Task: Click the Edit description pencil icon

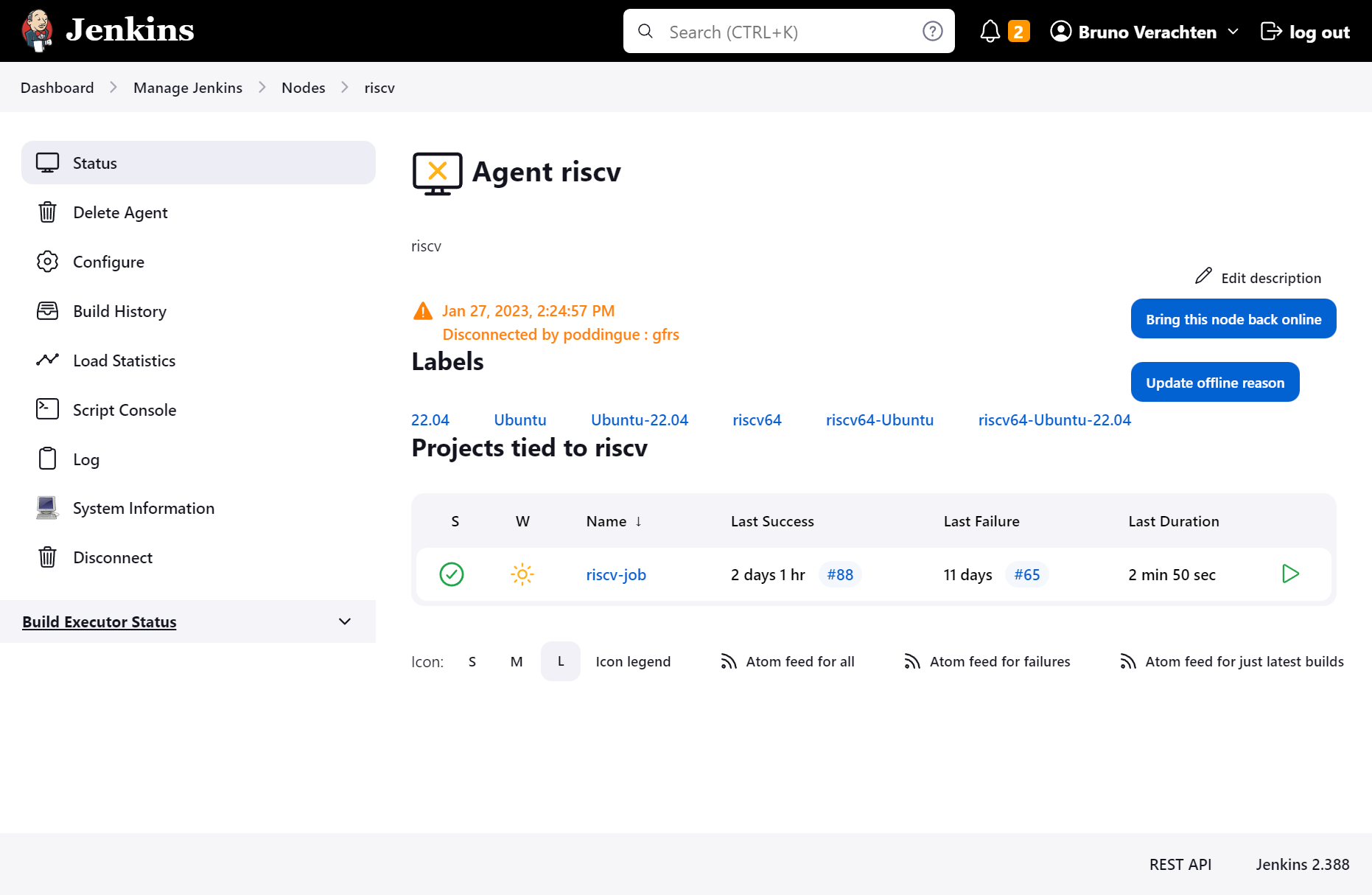Action: tap(1203, 276)
